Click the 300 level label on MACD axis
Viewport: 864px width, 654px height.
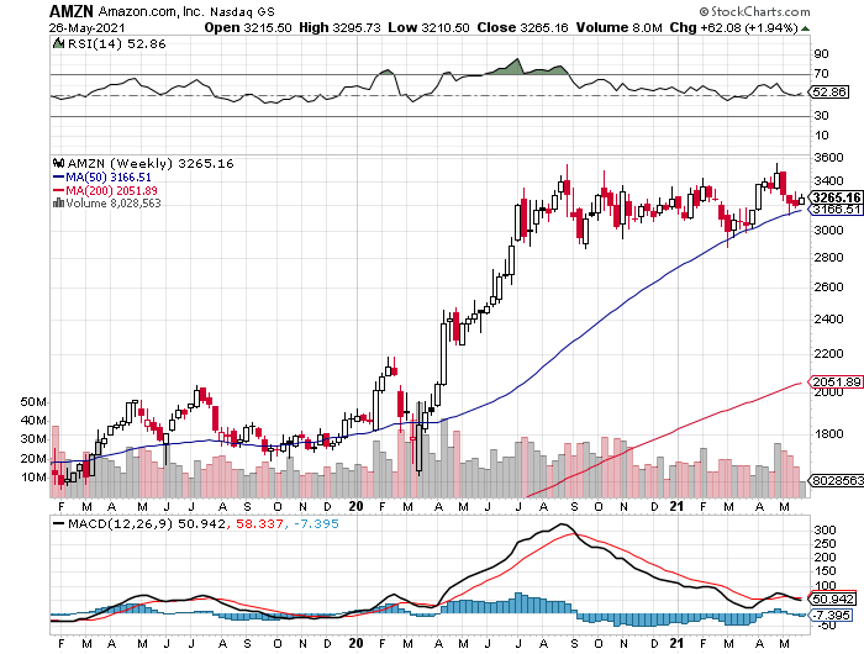(825, 531)
